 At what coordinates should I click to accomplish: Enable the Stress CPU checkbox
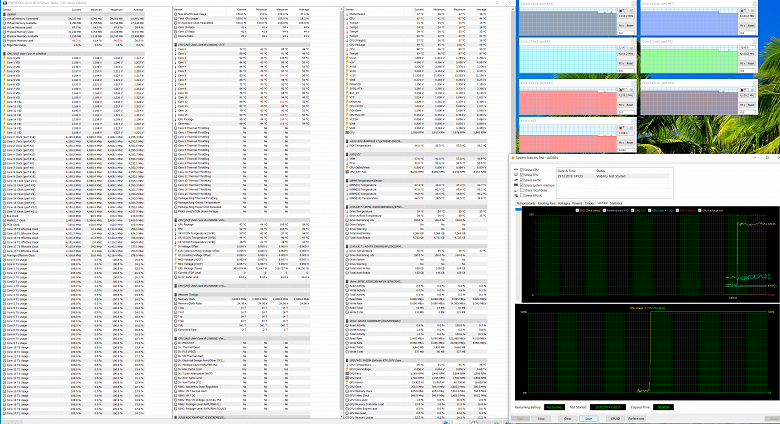tap(522, 170)
